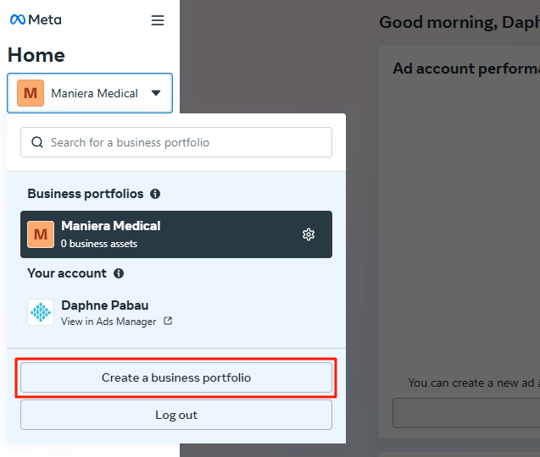Click Create a business portfolio button
The width and height of the screenshot is (540, 457).
pos(176,378)
